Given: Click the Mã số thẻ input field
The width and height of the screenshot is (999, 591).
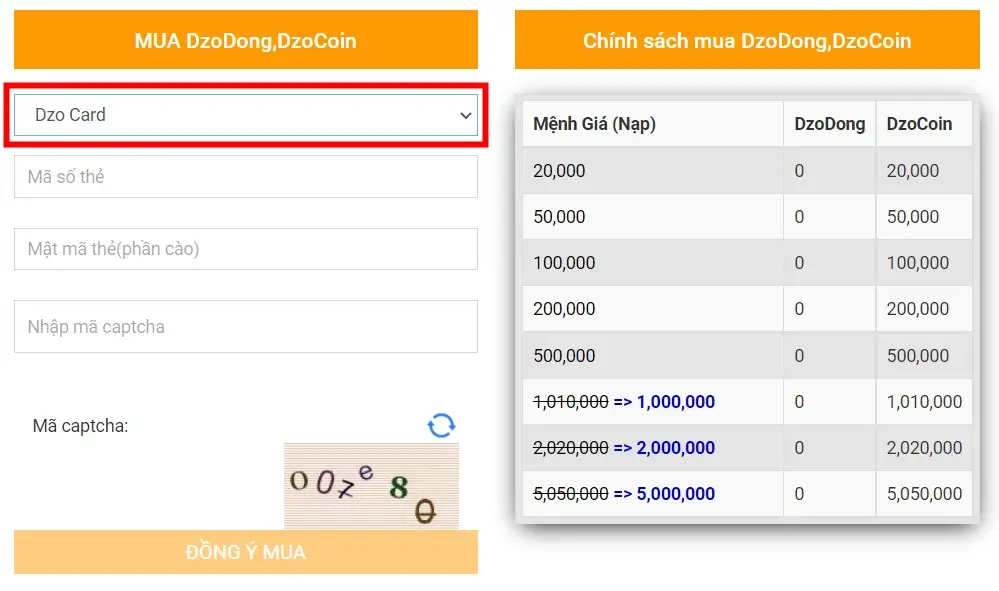Looking at the screenshot, I should (x=245, y=177).
